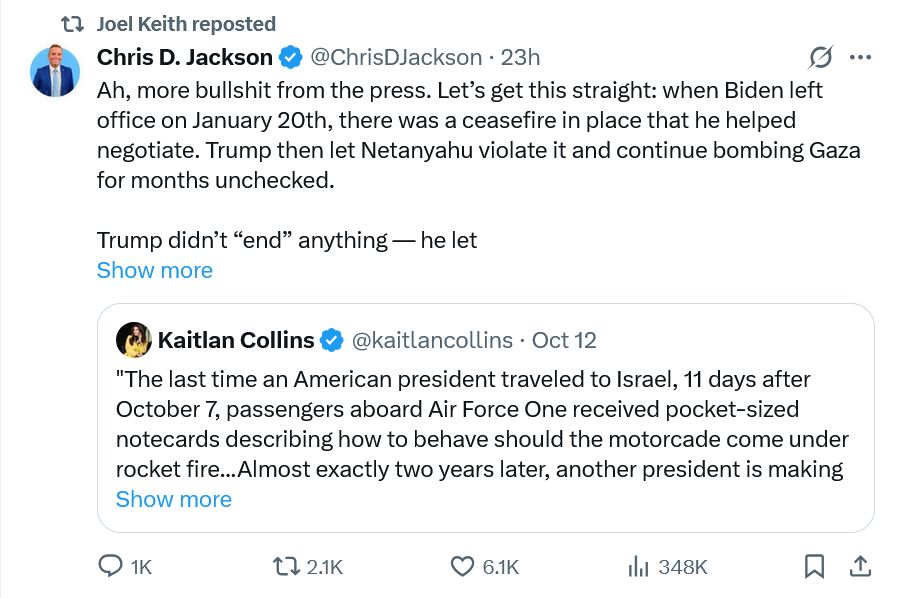Click Kaitlan Collins's verified badge

click(x=331, y=340)
